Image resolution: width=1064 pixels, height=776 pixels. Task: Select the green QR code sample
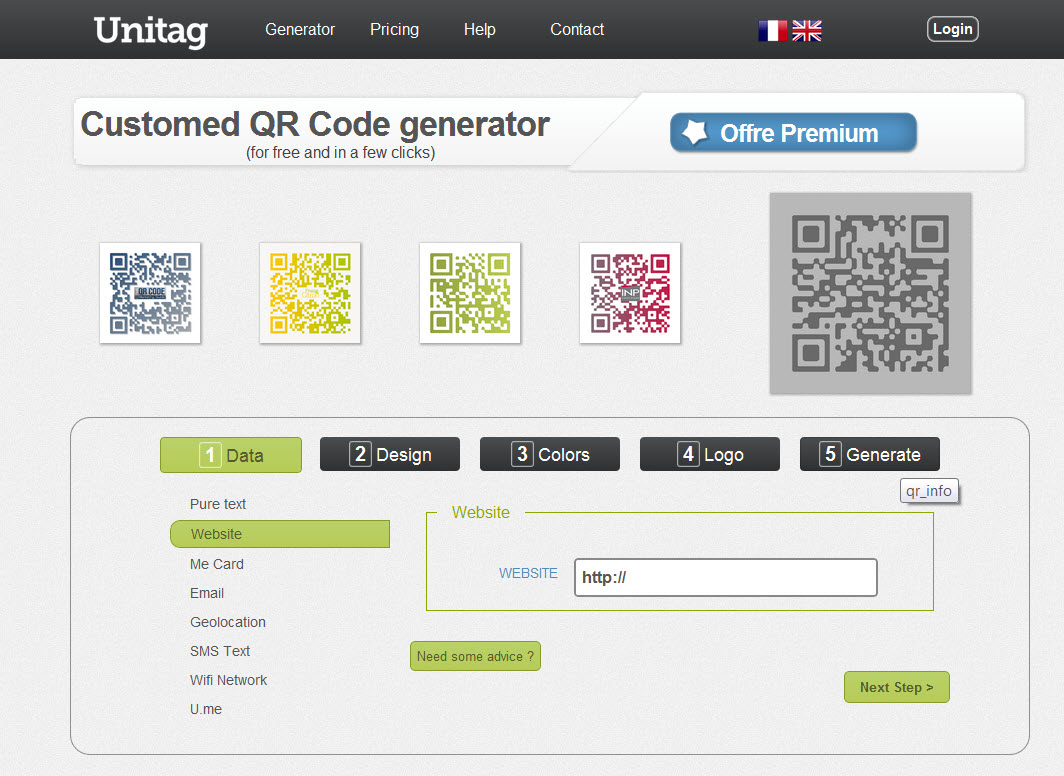coord(470,293)
